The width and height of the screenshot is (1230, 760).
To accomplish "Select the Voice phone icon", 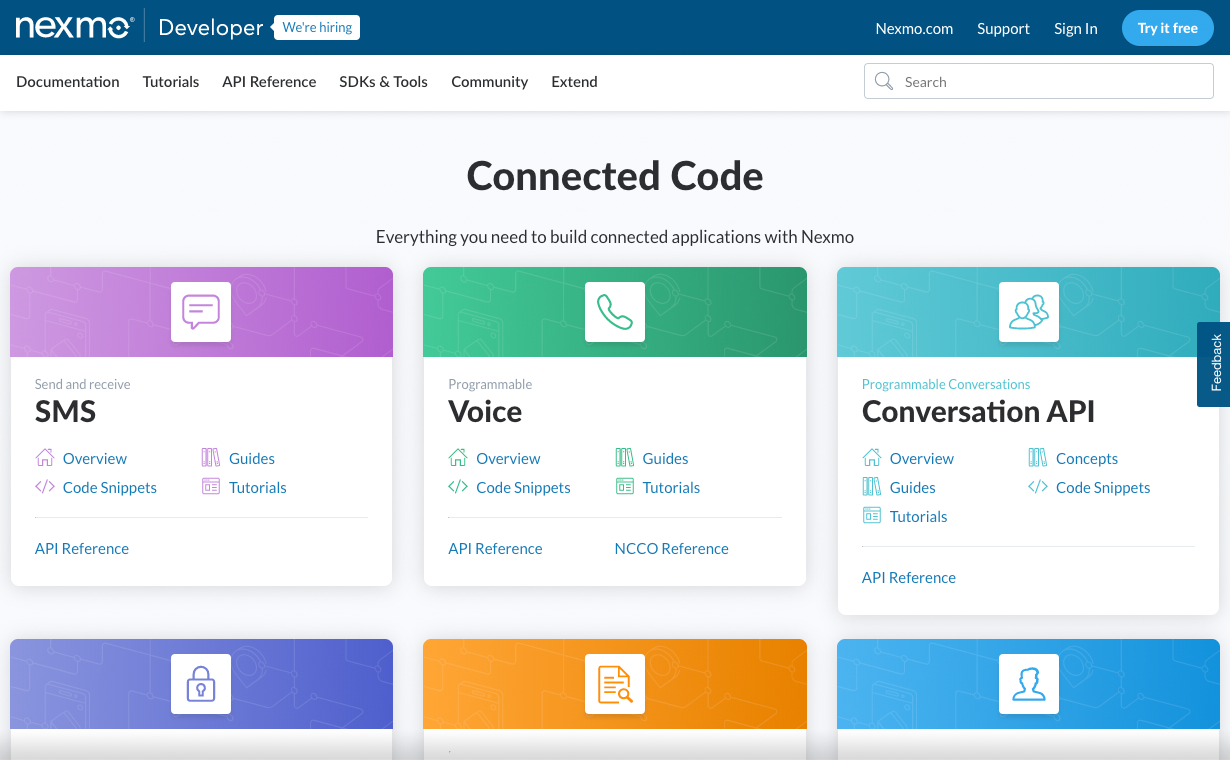I will (614, 311).
